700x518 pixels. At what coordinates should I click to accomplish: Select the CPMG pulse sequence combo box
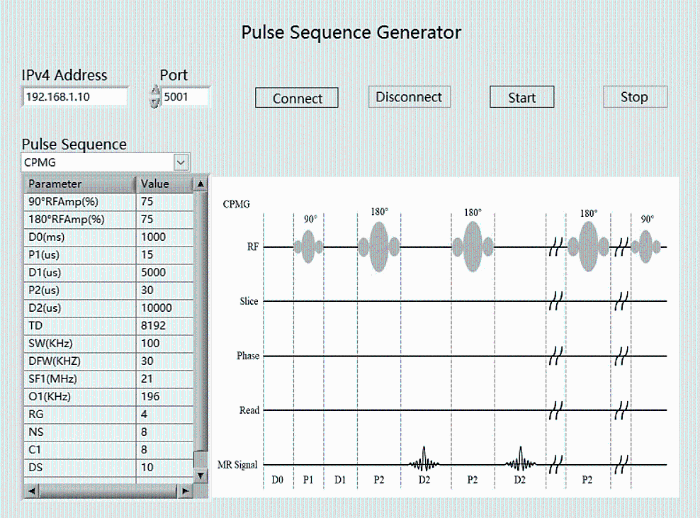pos(105,163)
